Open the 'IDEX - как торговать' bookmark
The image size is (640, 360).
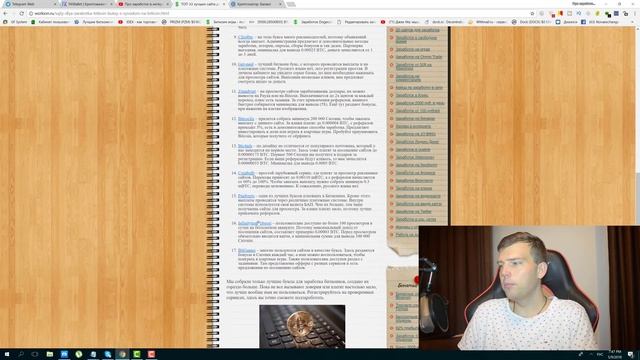pos(138,22)
